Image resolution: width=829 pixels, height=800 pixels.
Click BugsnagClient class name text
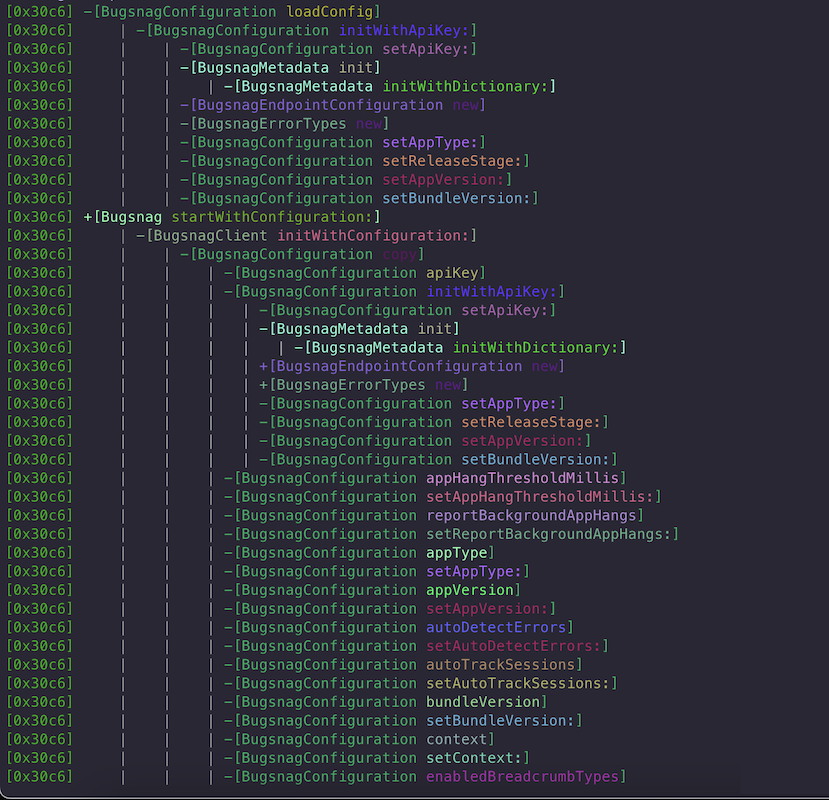click(210, 235)
